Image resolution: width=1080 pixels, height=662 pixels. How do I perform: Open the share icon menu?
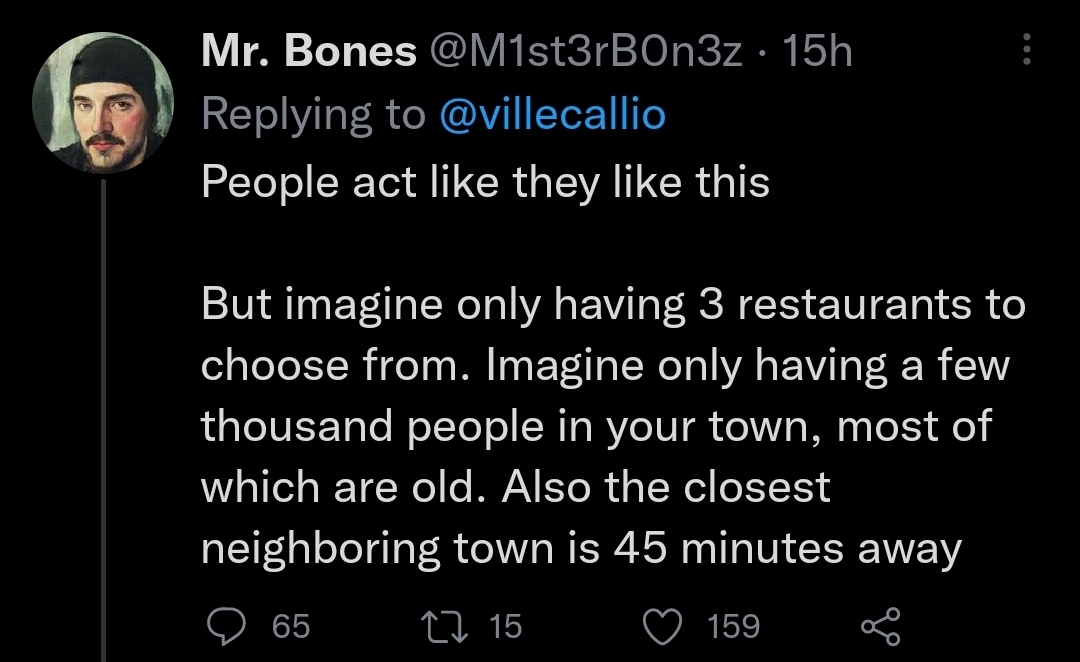pyautogui.click(x=881, y=626)
